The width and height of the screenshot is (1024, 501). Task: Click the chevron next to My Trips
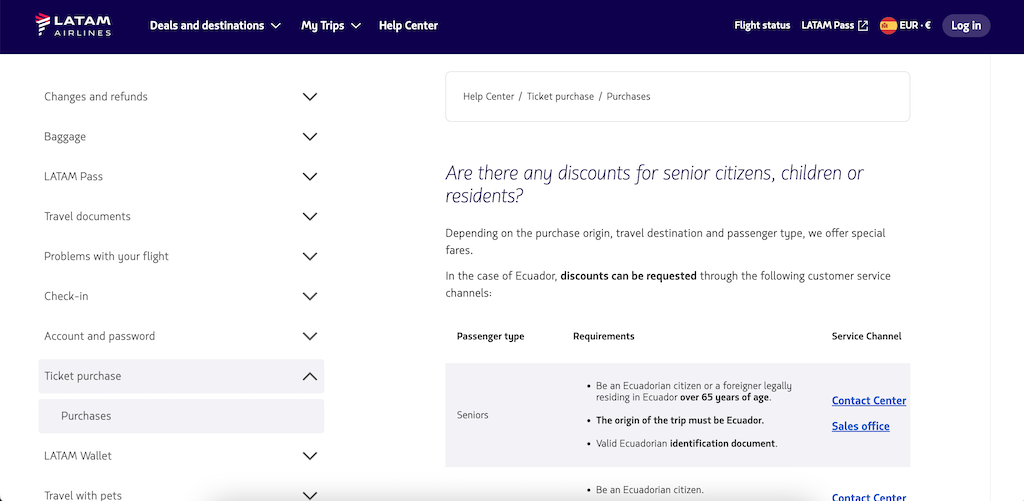355,26
